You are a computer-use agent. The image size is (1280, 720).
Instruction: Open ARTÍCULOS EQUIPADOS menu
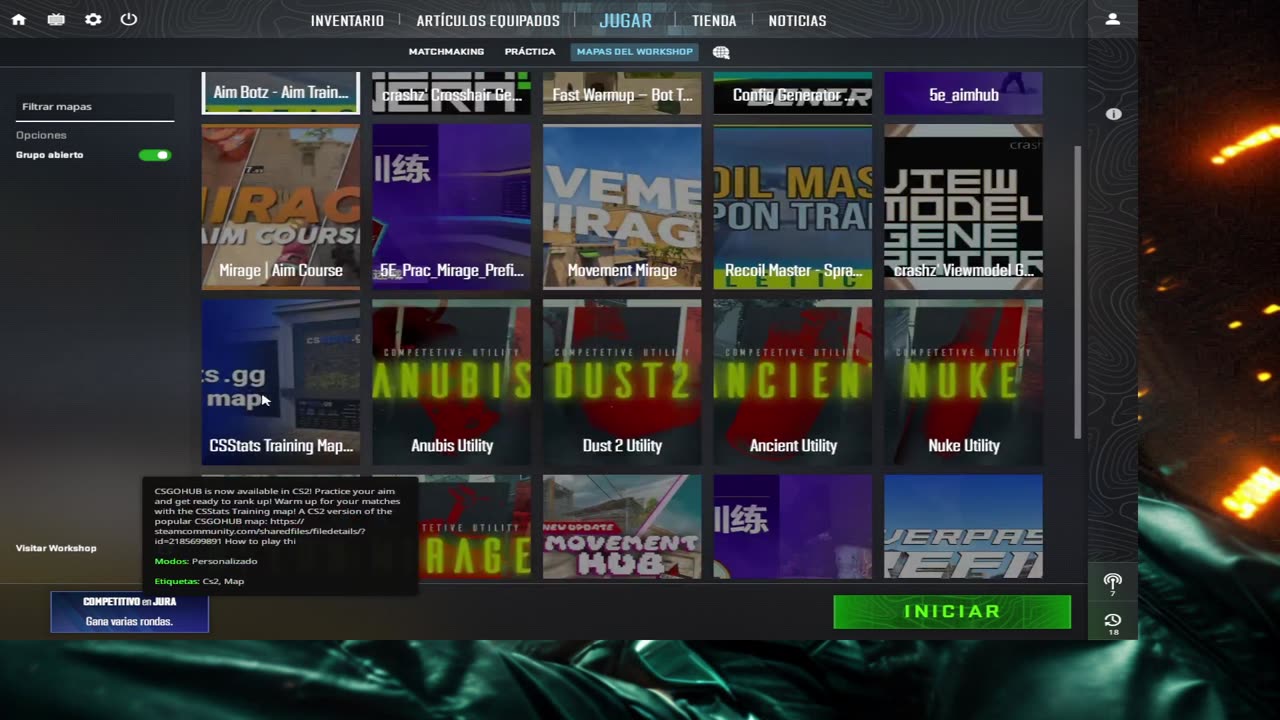click(x=488, y=21)
